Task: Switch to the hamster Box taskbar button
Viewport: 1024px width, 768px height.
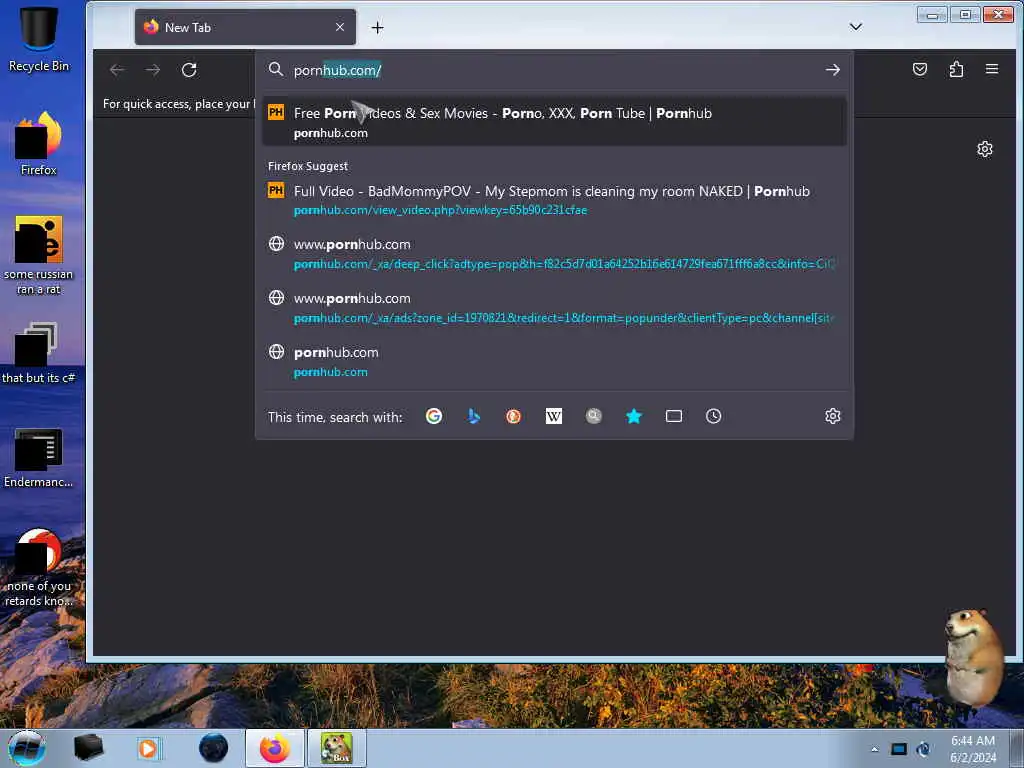Action: [x=337, y=748]
